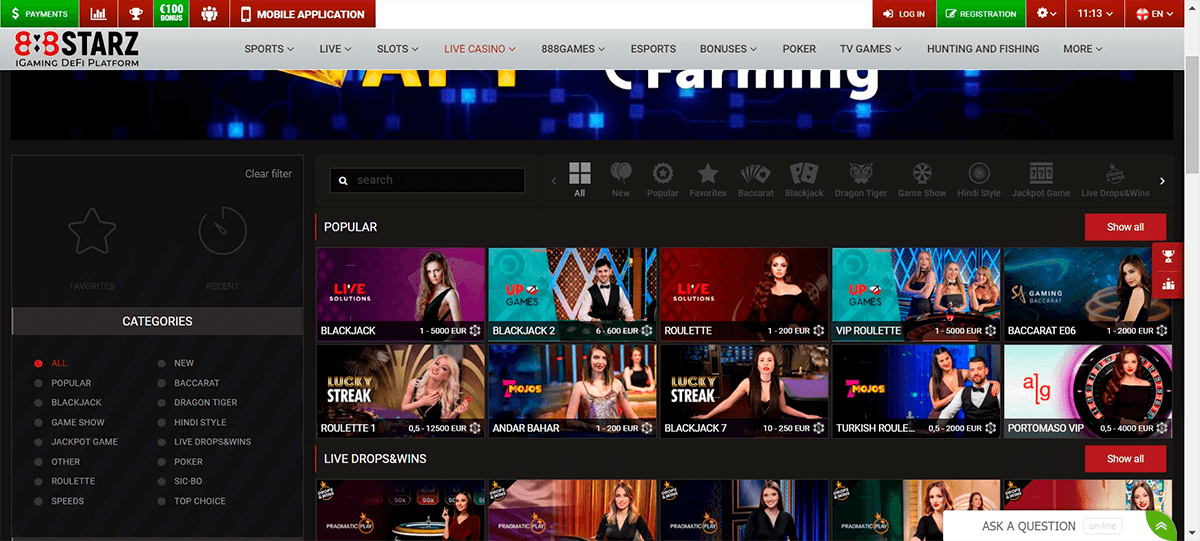The height and width of the screenshot is (541, 1200).
Task: Select the All games grid icon
Action: tap(580, 179)
